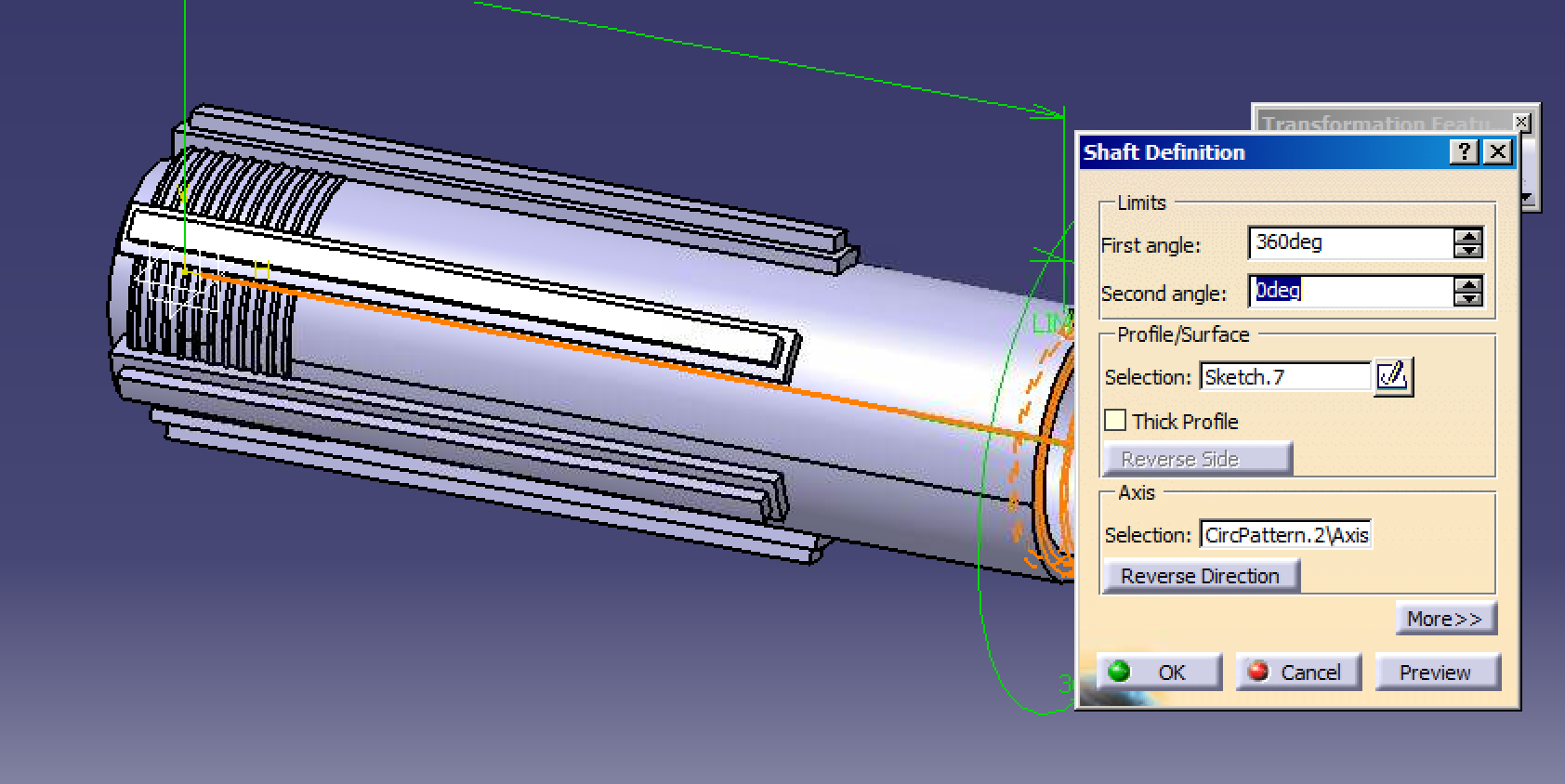This screenshot has width=1565, height=784.
Task: Increase Second angle with up arrow
Action: point(1468,284)
